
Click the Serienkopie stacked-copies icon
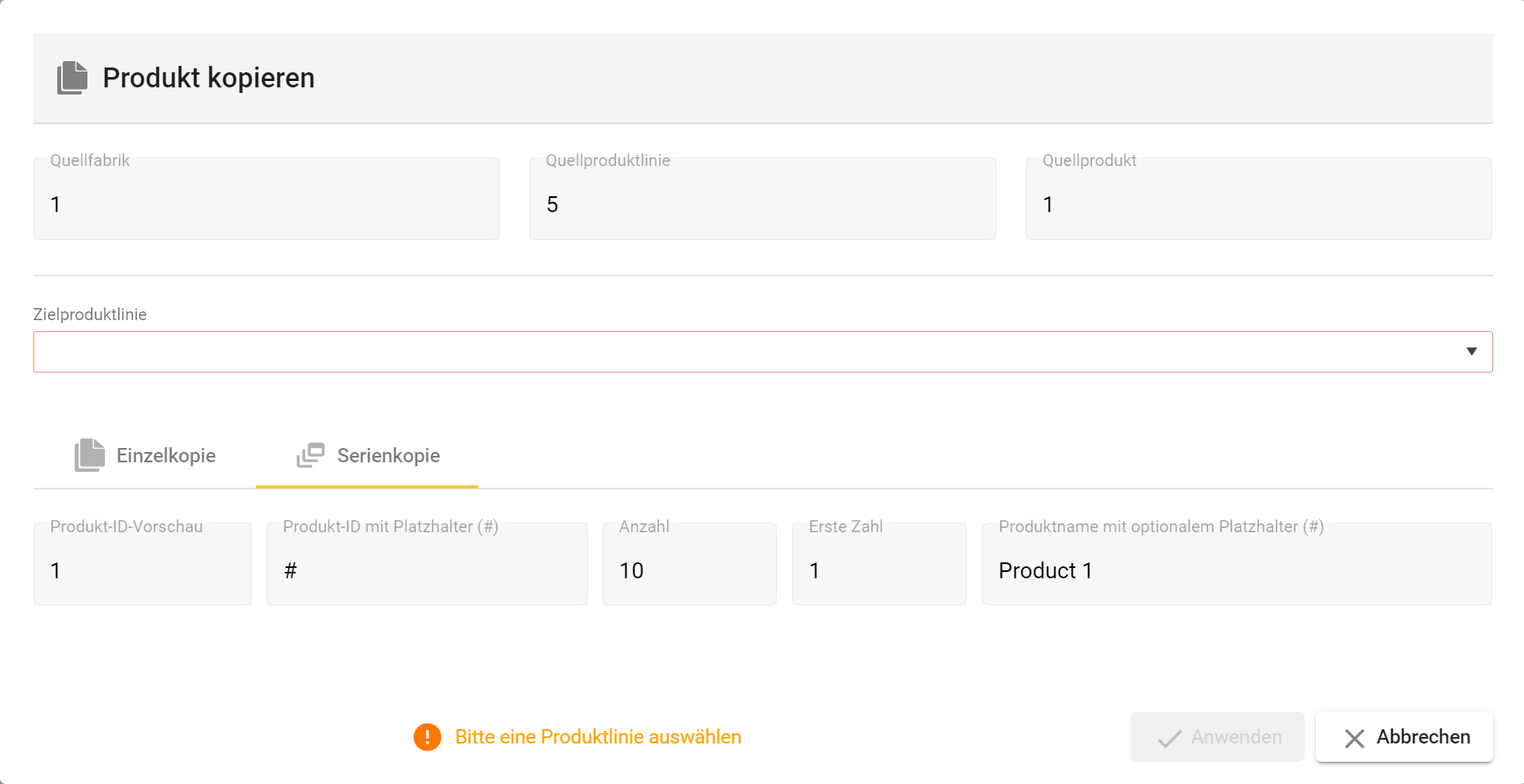(x=311, y=455)
